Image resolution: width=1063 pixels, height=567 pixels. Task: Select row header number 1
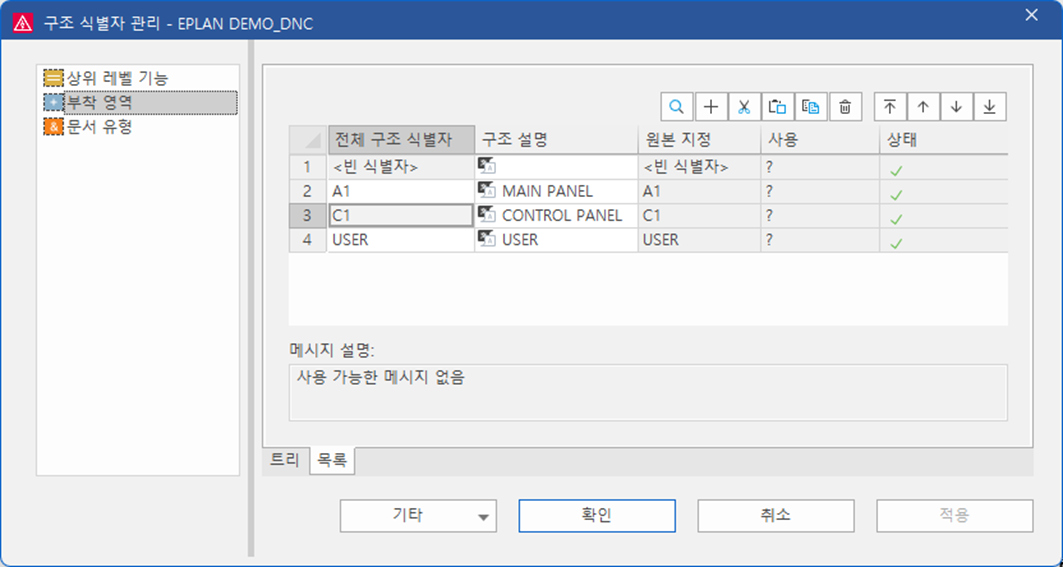click(x=308, y=167)
